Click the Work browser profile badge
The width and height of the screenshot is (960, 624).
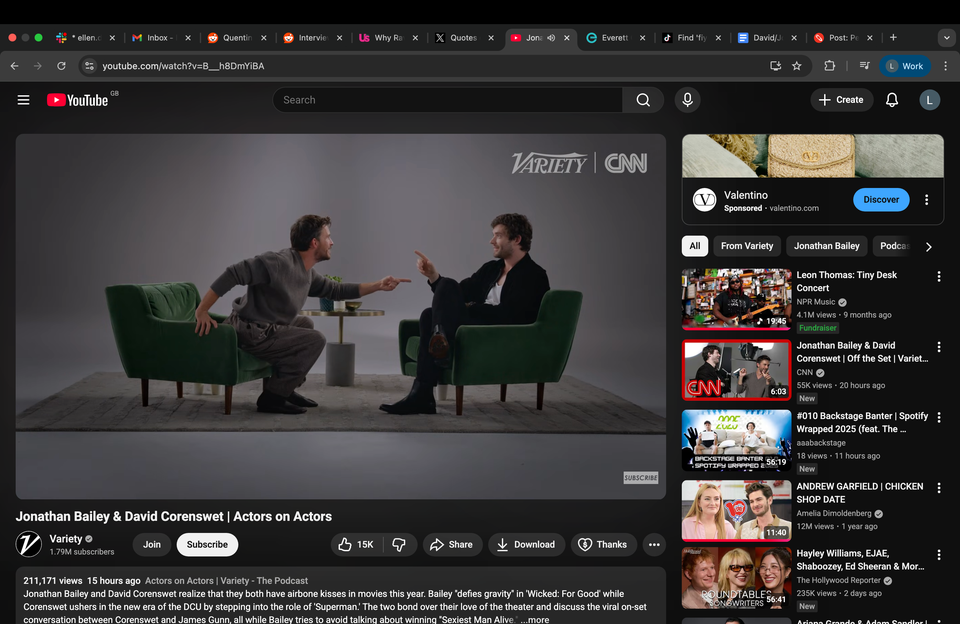[x=905, y=66]
